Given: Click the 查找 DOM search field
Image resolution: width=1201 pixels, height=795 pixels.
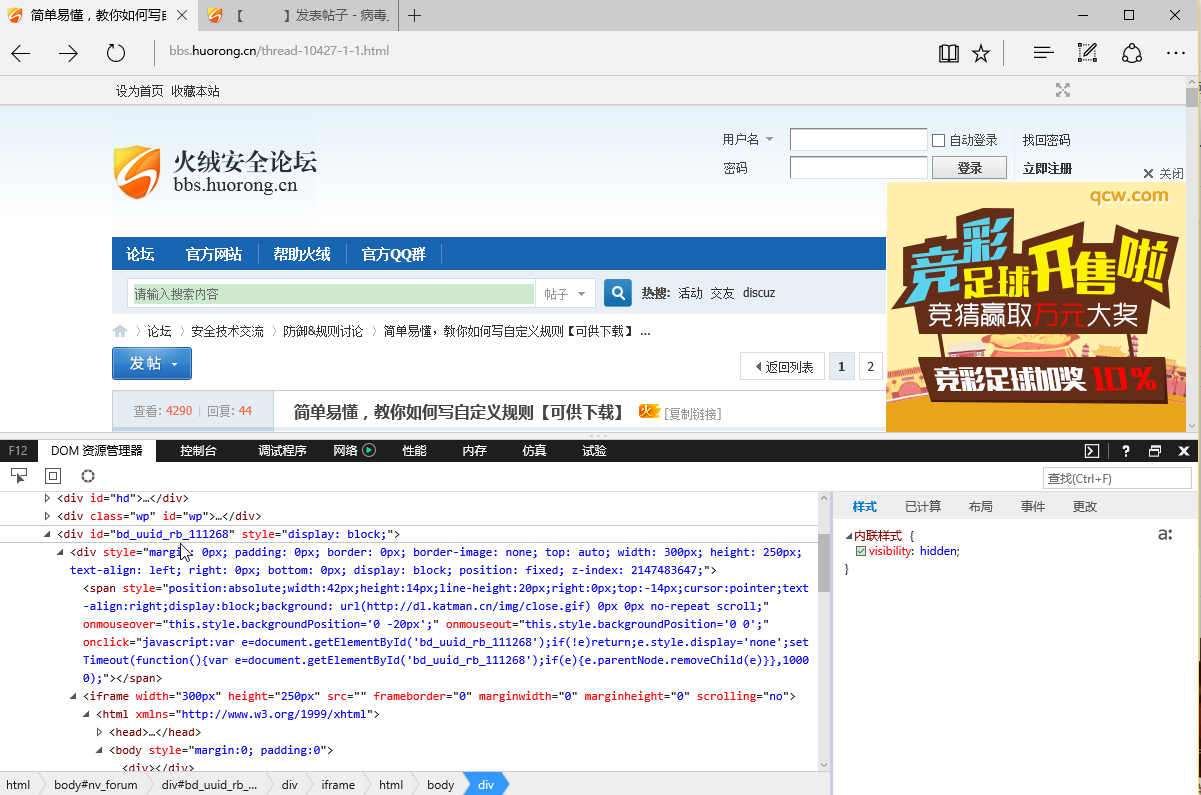Looking at the screenshot, I should pos(1118,478).
